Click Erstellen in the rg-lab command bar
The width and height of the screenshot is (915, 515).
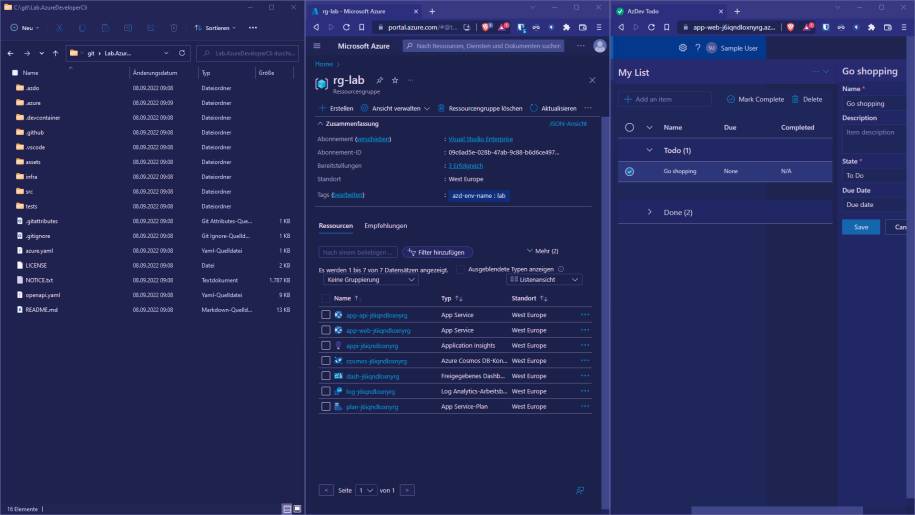tap(336, 108)
